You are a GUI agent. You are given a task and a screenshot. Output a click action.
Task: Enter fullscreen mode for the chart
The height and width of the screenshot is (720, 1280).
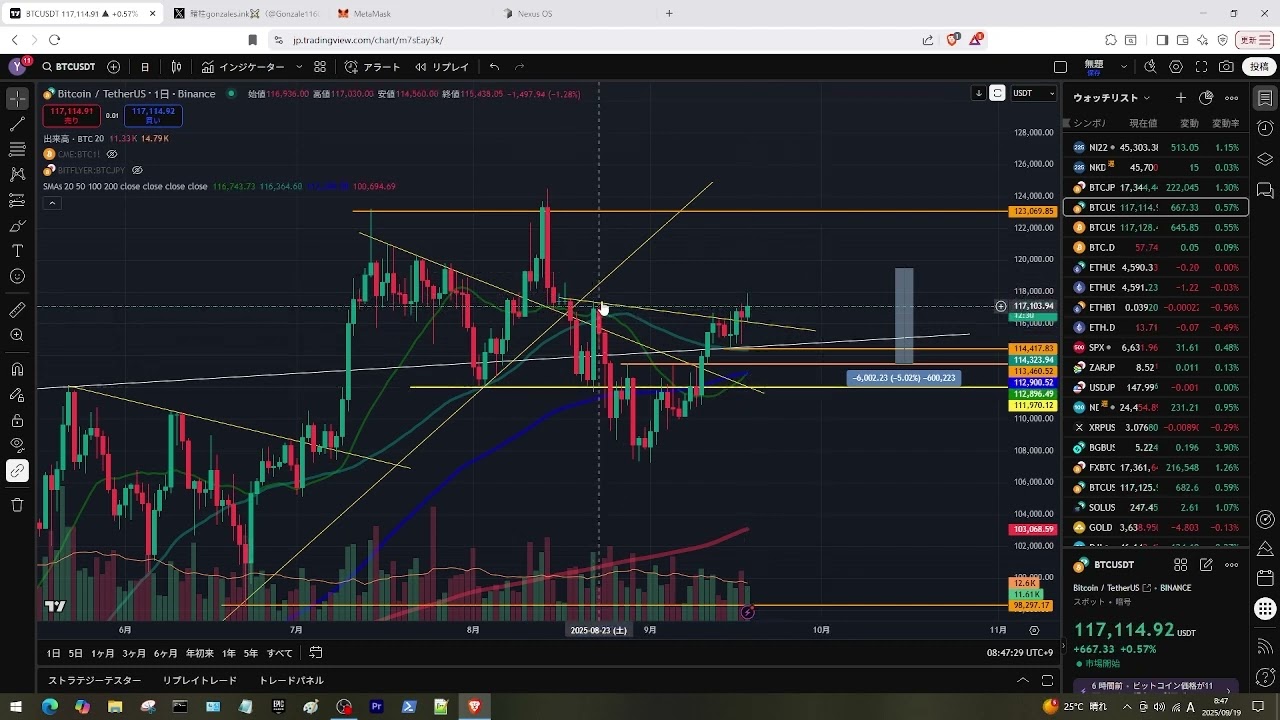point(1201,67)
